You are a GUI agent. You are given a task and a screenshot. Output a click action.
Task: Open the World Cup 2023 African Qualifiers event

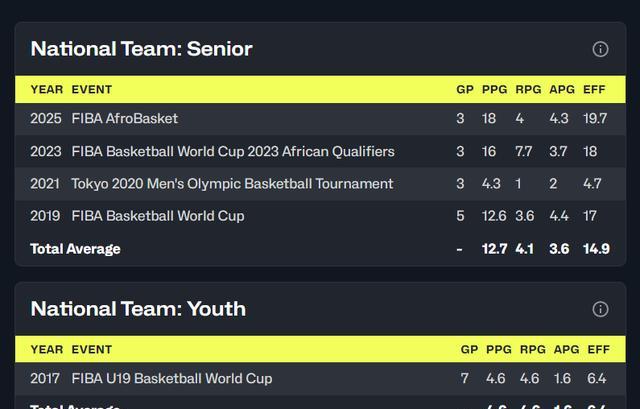(233, 151)
